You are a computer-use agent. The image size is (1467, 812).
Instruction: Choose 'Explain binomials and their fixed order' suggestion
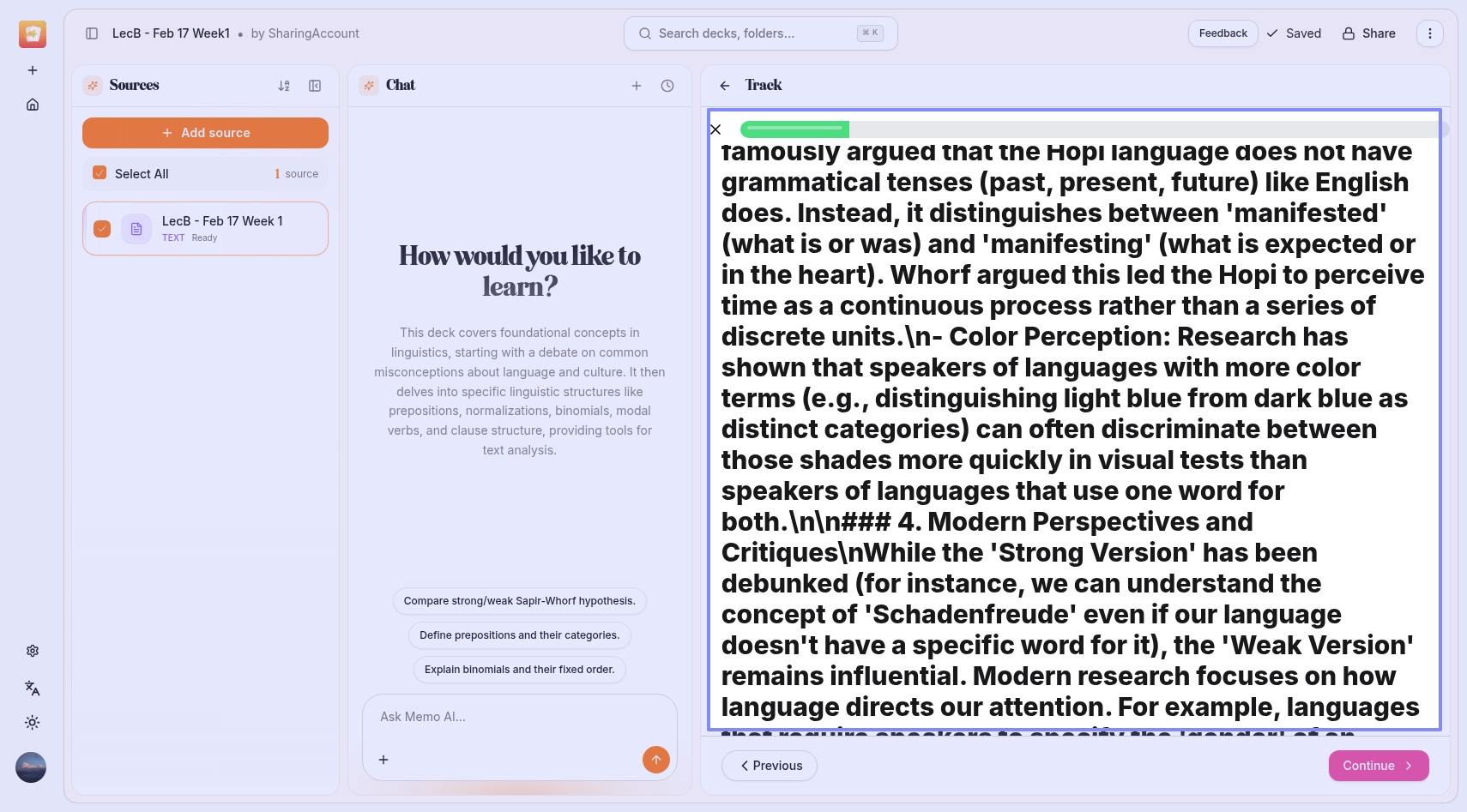click(x=519, y=670)
